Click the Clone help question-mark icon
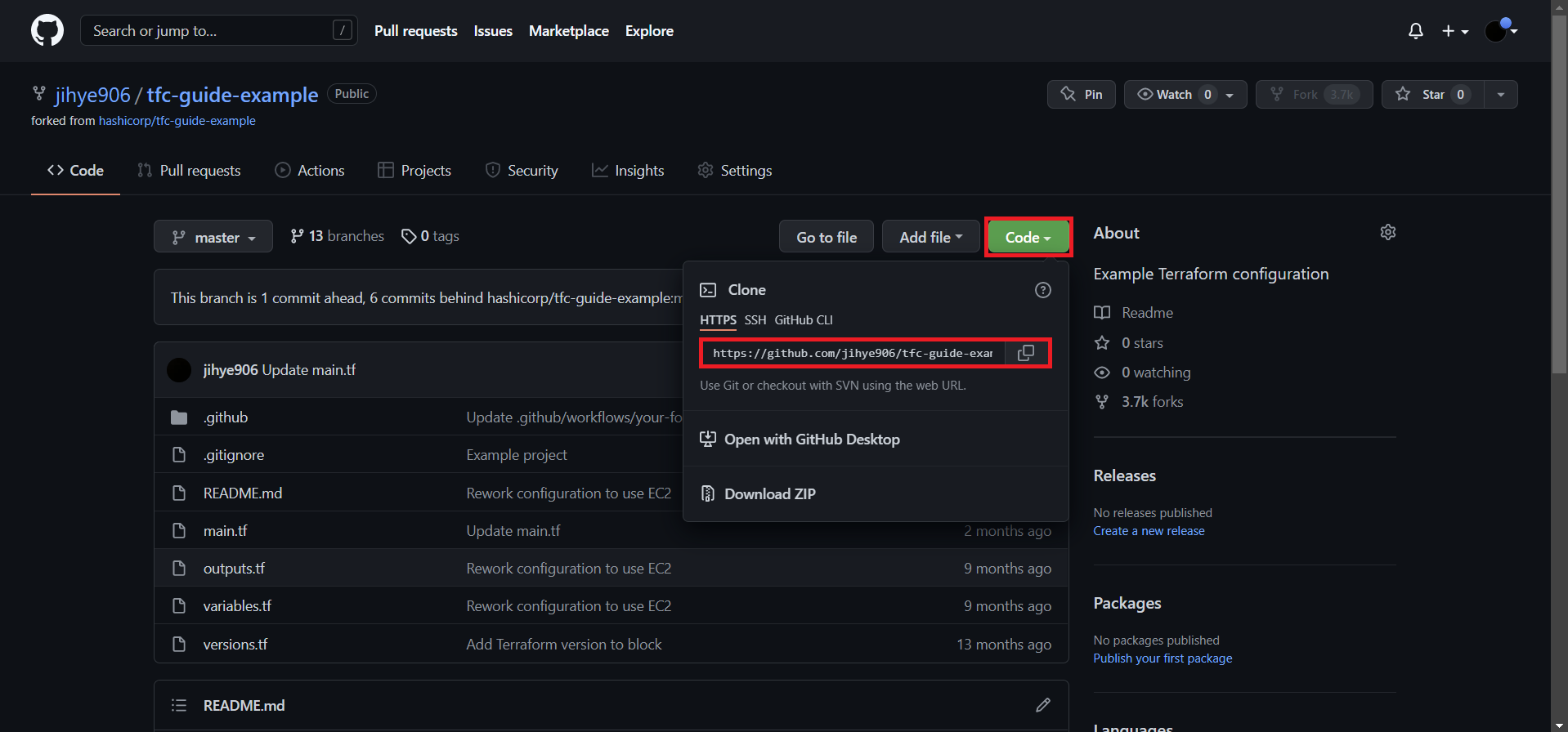The width and height of the screenshot is (1568, 732). [x=1043, y=290]
